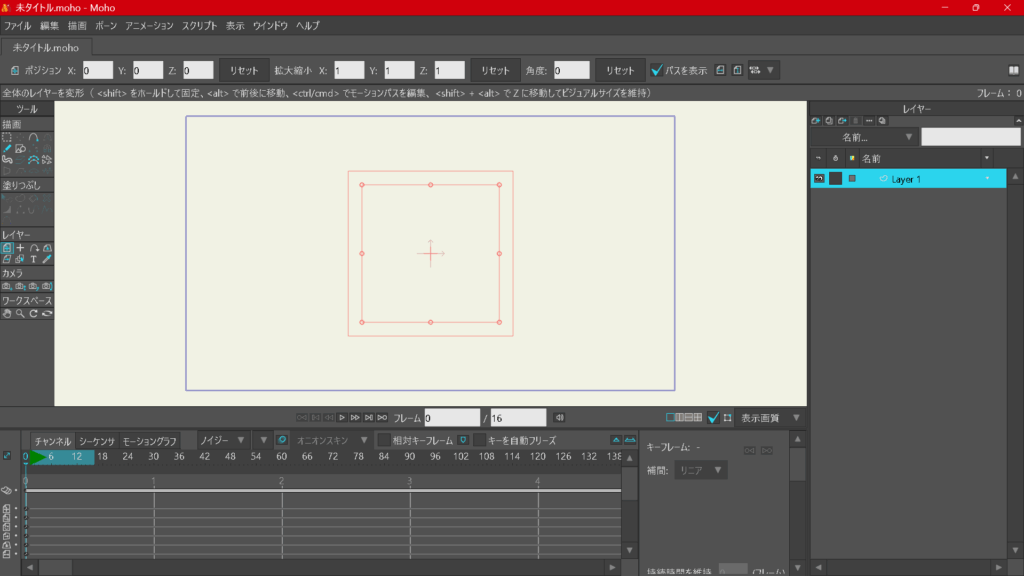Select the Text tool in the layer tools
This screenshot has width=1024, height=576.
[x=34, y=259]
